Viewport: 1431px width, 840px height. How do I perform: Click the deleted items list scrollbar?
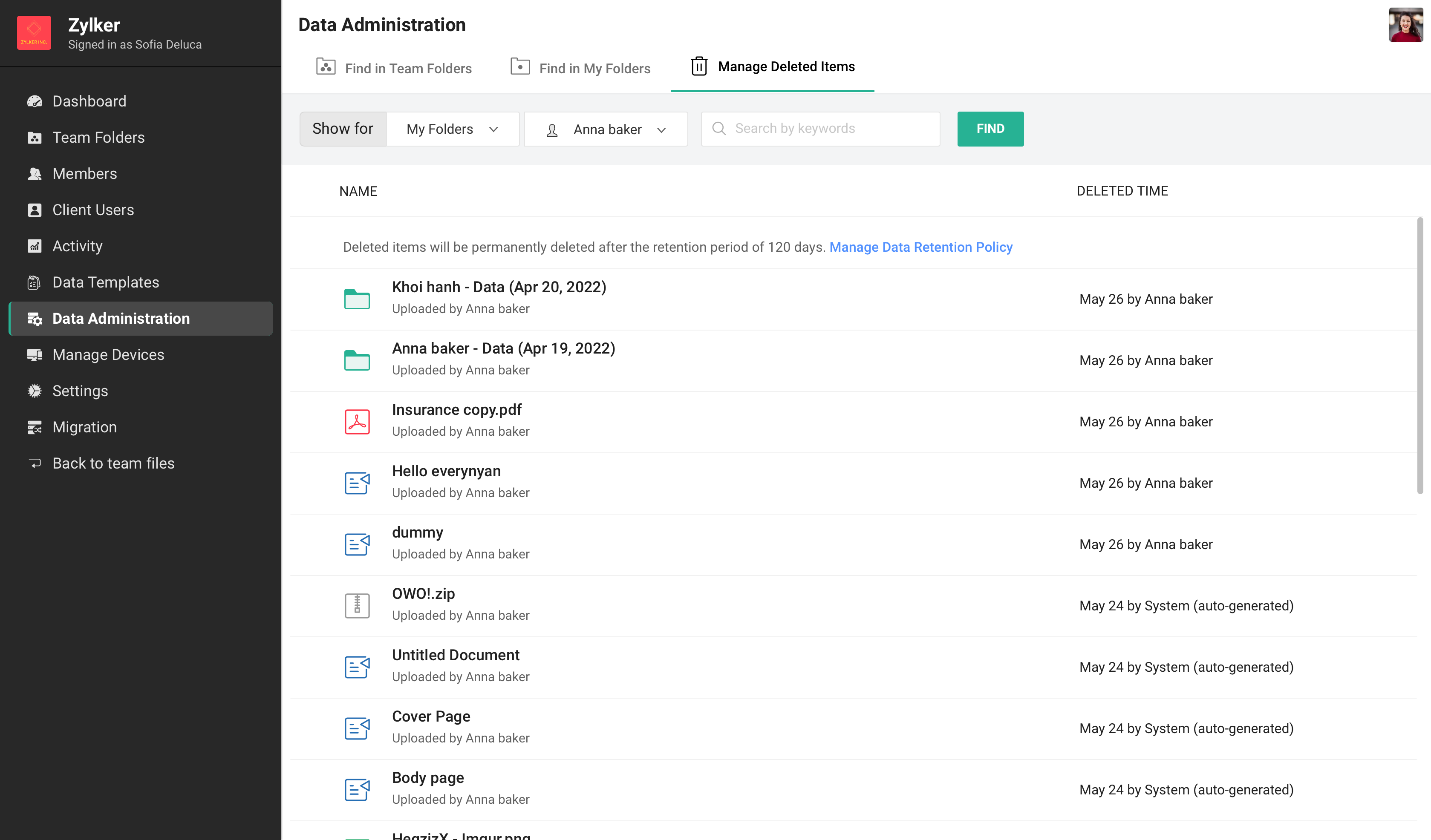click(1419, 356)
